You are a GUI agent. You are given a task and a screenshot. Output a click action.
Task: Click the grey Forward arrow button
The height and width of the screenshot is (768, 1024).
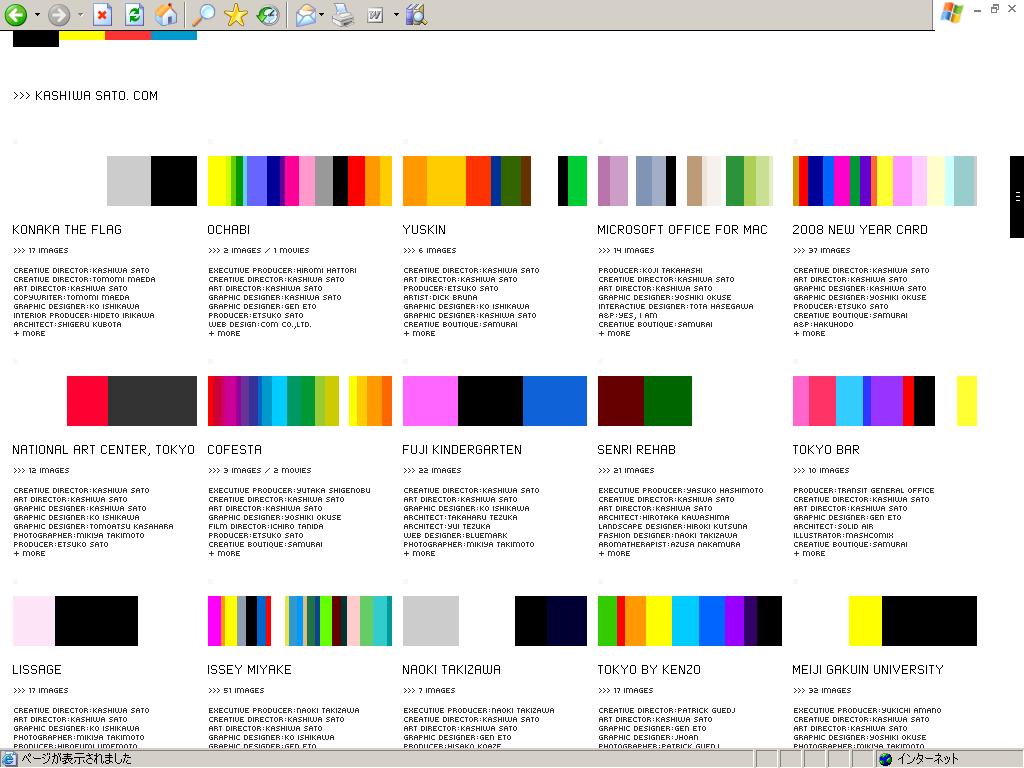(59, 14)
